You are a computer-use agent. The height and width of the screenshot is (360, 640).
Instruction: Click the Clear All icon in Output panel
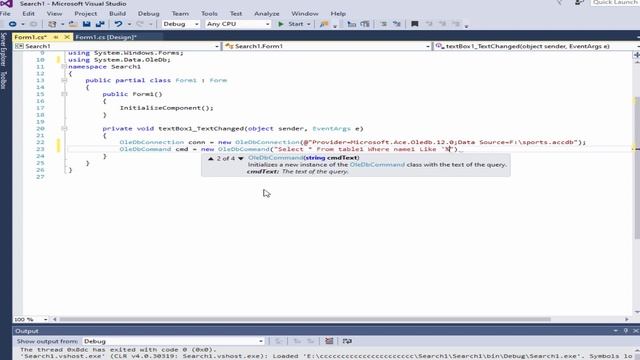point(329,341)
